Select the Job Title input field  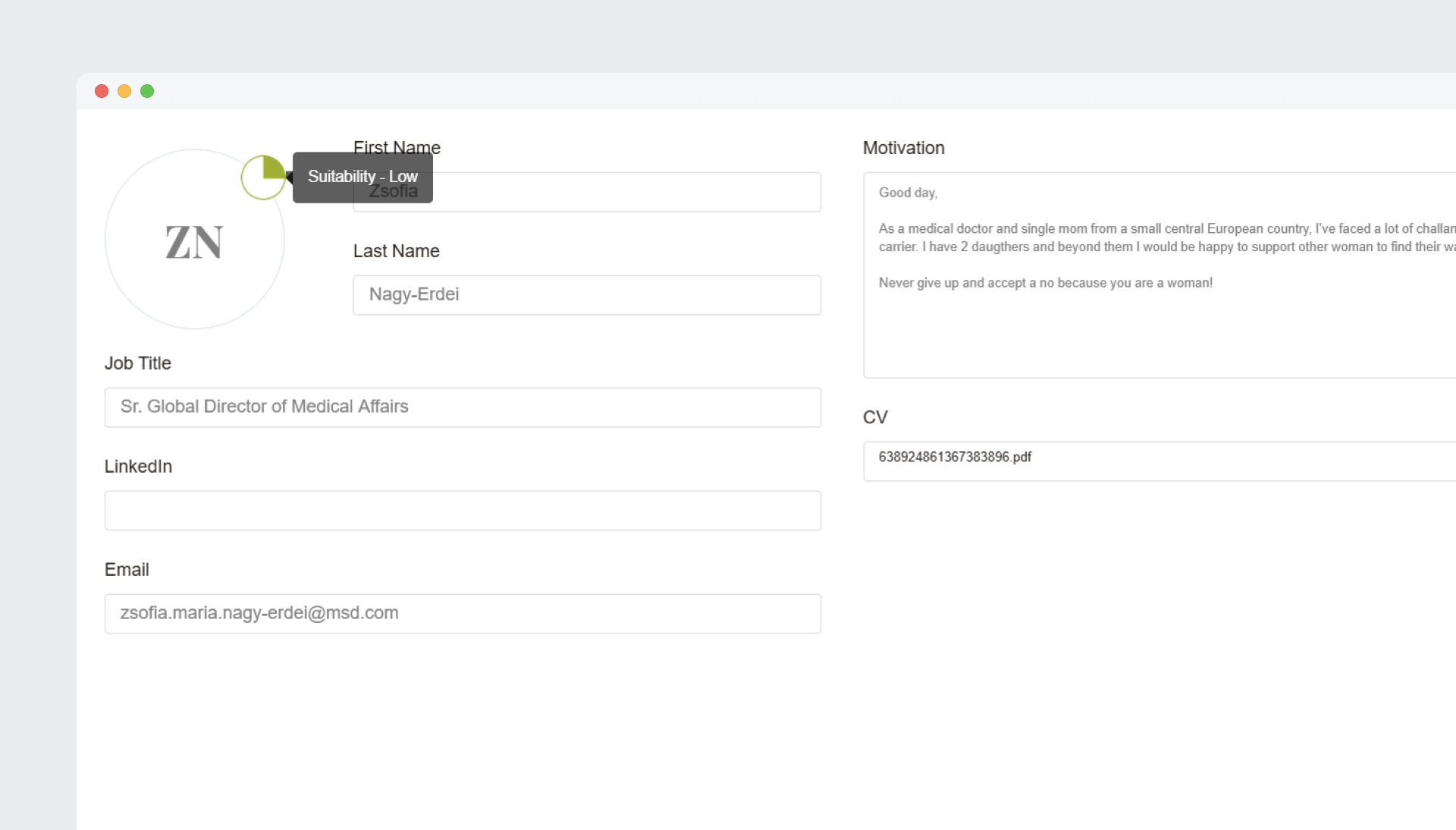pyautogui.click(x=462, y=407)
